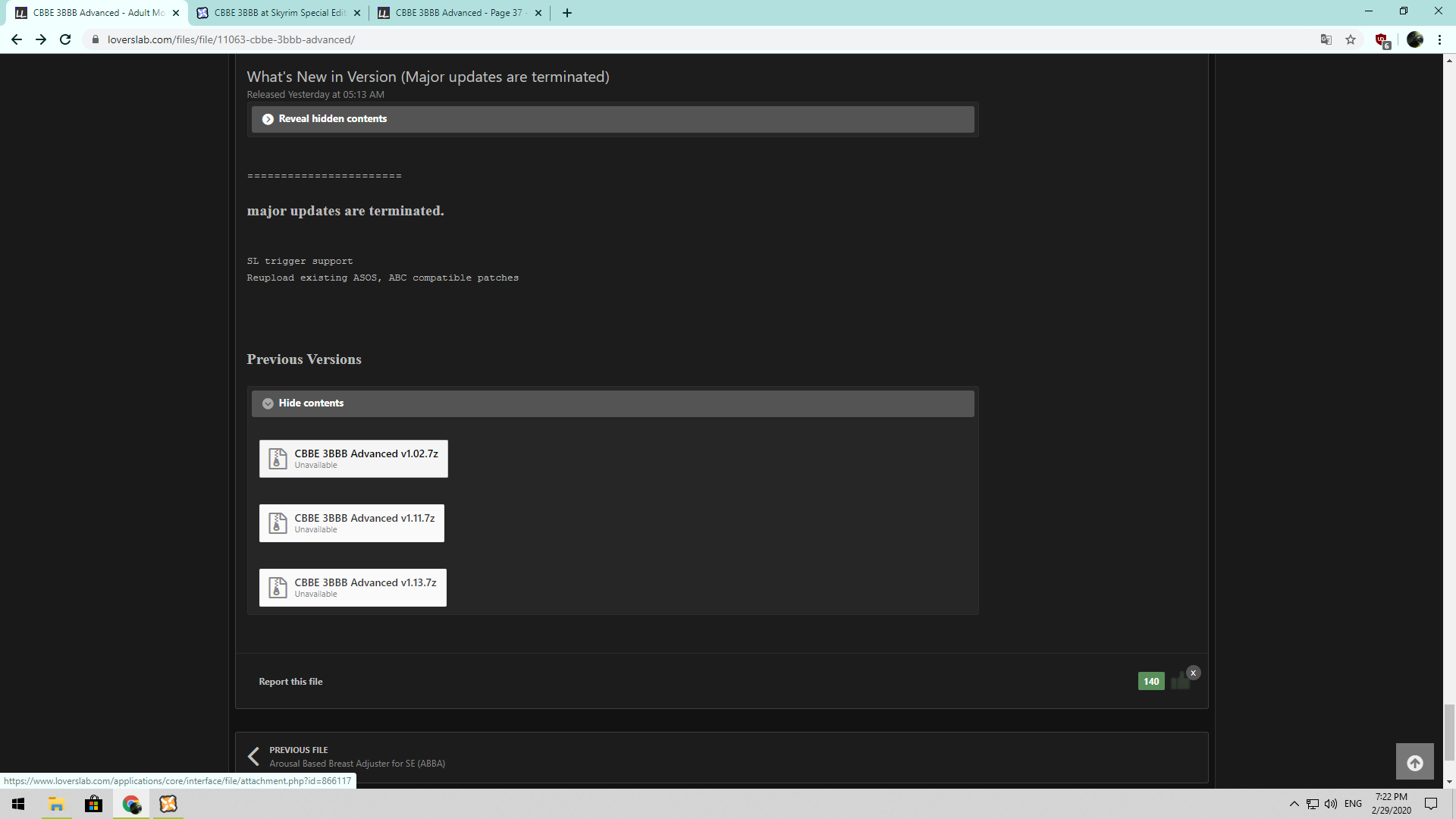
Task: Click Report this file link
Action: [290, 682]
